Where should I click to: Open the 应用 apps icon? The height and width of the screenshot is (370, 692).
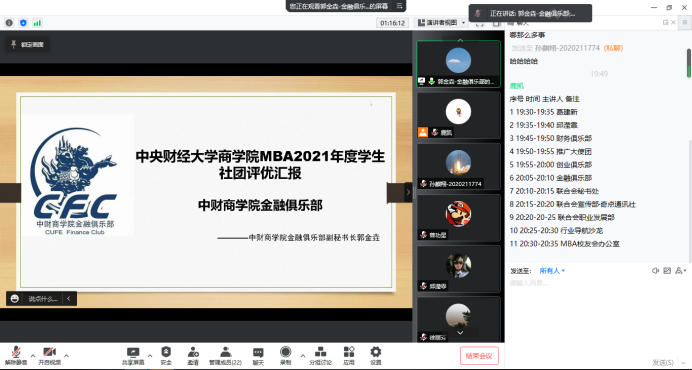coord(349,352)
